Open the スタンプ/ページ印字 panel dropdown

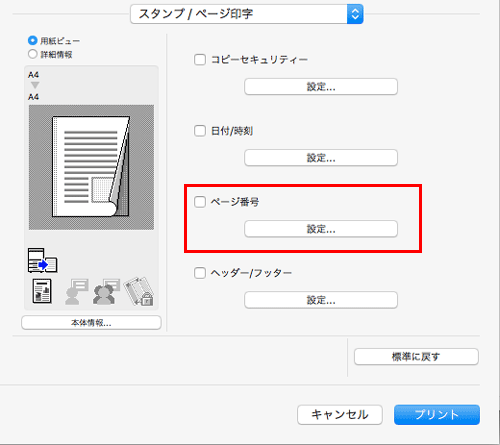pos(247,14)
